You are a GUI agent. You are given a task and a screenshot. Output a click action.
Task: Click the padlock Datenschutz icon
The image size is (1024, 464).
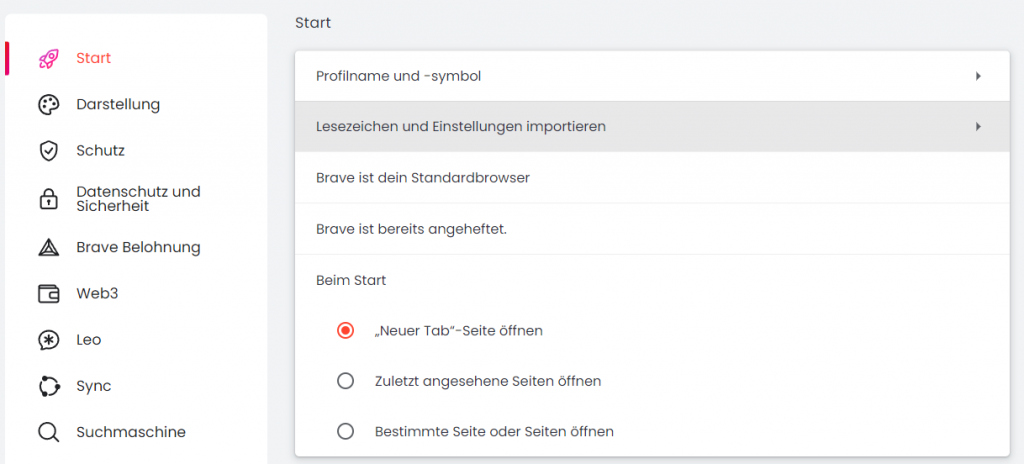point(48,199)
